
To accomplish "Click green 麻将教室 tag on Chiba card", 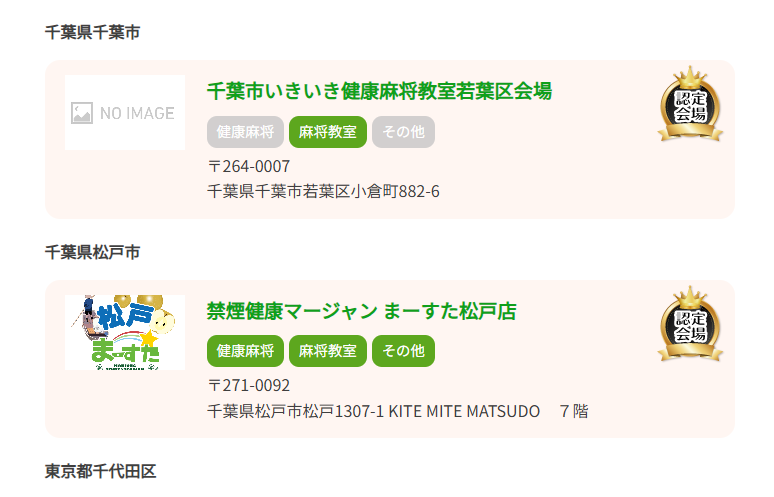I will click(327, 132).
